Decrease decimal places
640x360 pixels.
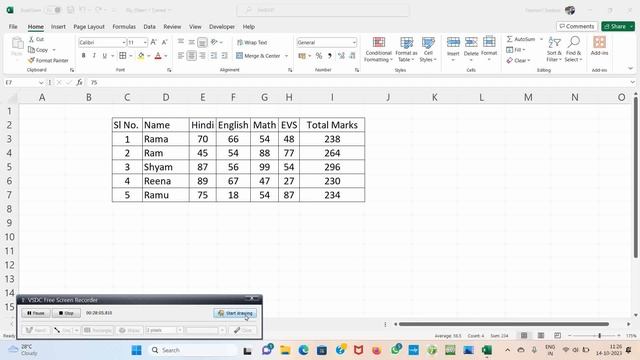(352, 56)
